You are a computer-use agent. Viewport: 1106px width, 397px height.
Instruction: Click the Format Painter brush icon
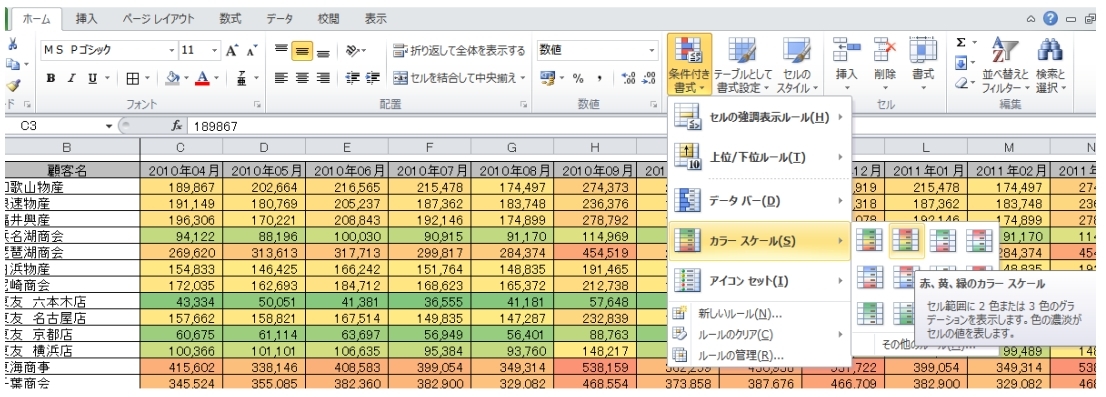(13, 85)
